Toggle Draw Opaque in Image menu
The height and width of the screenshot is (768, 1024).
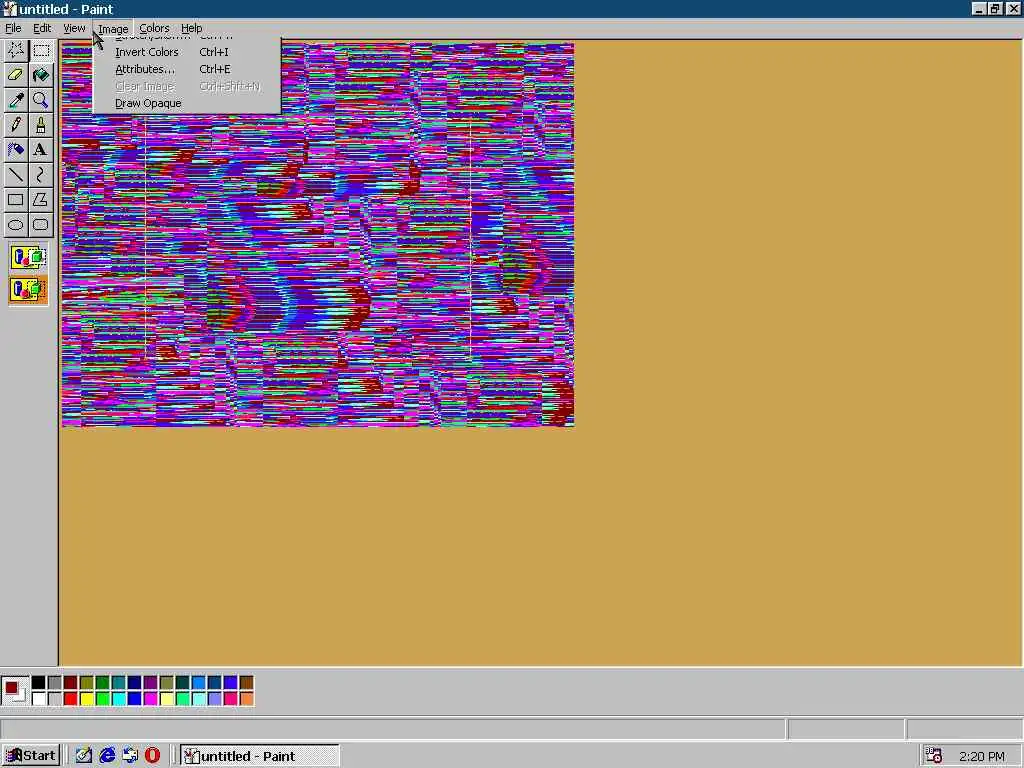pos(187,103)
